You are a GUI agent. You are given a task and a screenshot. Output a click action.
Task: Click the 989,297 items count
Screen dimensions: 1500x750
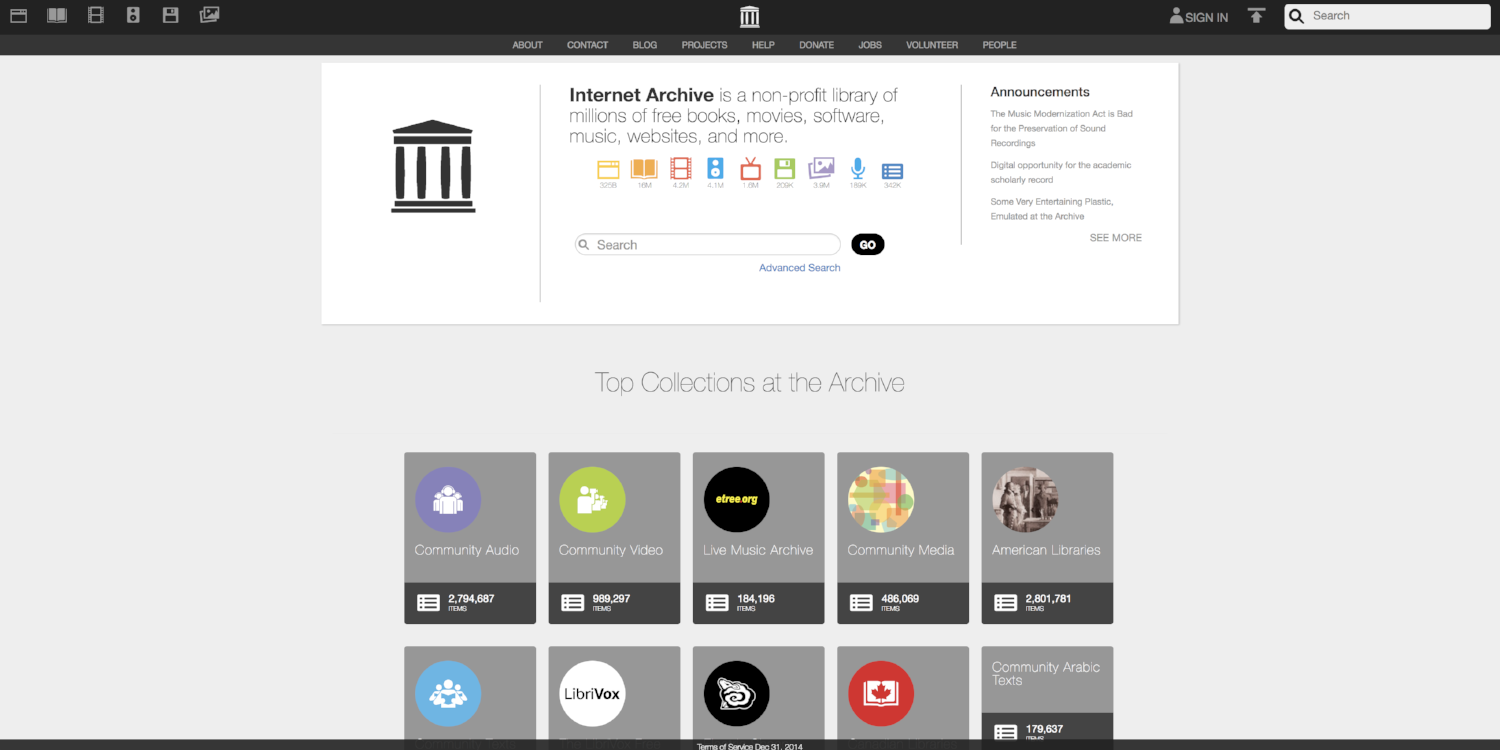coord(611,599)
